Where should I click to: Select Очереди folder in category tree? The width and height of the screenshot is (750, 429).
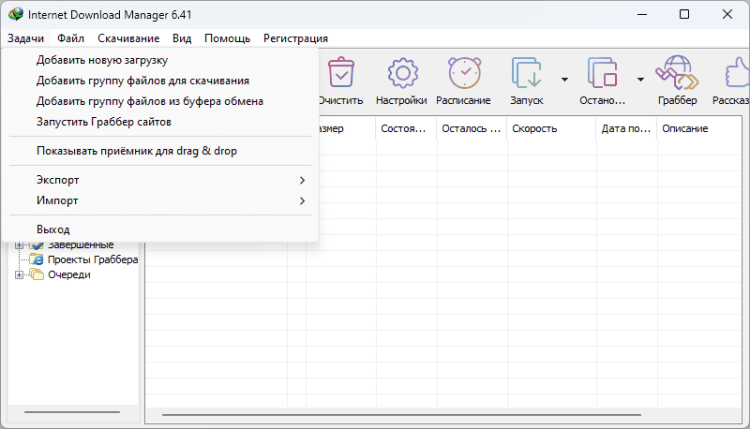(x=69, y=275)
